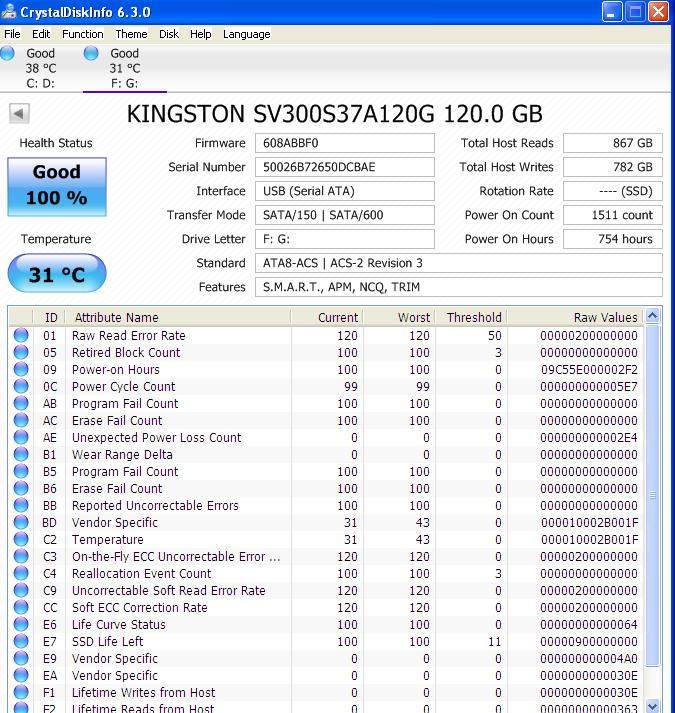Click the previous disk arrow icon
This screenshot has height=713, width=675.
coord(19,113)
